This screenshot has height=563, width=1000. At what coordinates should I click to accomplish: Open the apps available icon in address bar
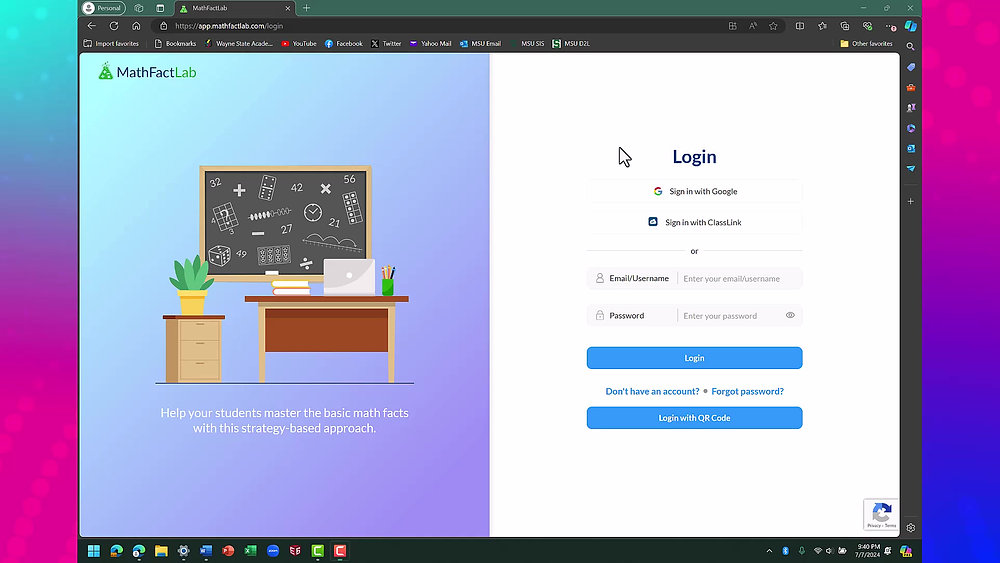coord(732,26)
